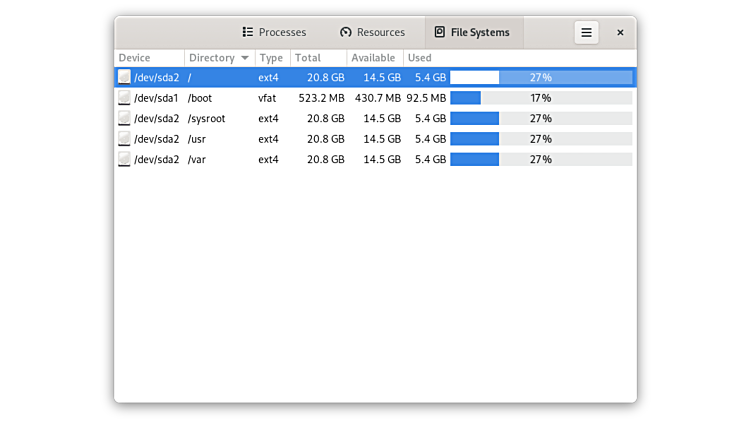Click the 17% usage bar for /boot
Image resolution: width=752 pixels, height=423 pixels.
(540, 98)
